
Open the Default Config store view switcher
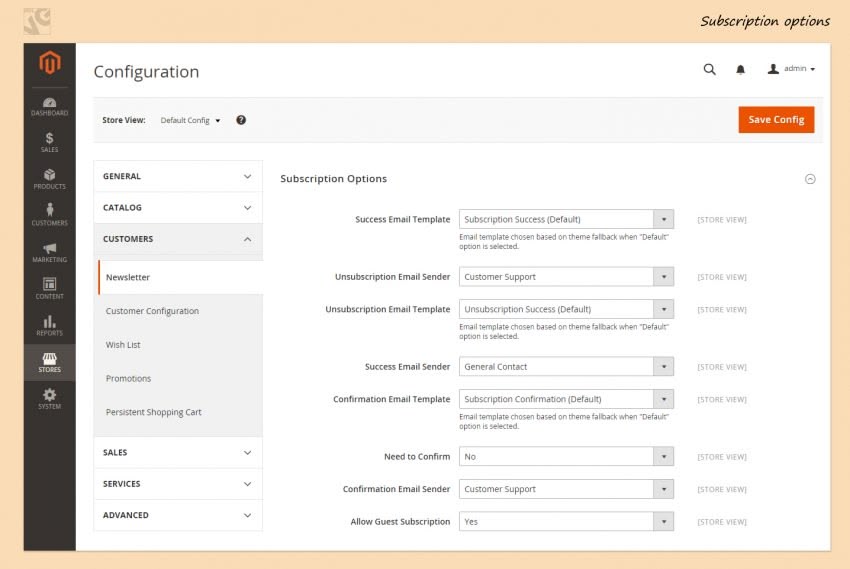tap(190, 120)
